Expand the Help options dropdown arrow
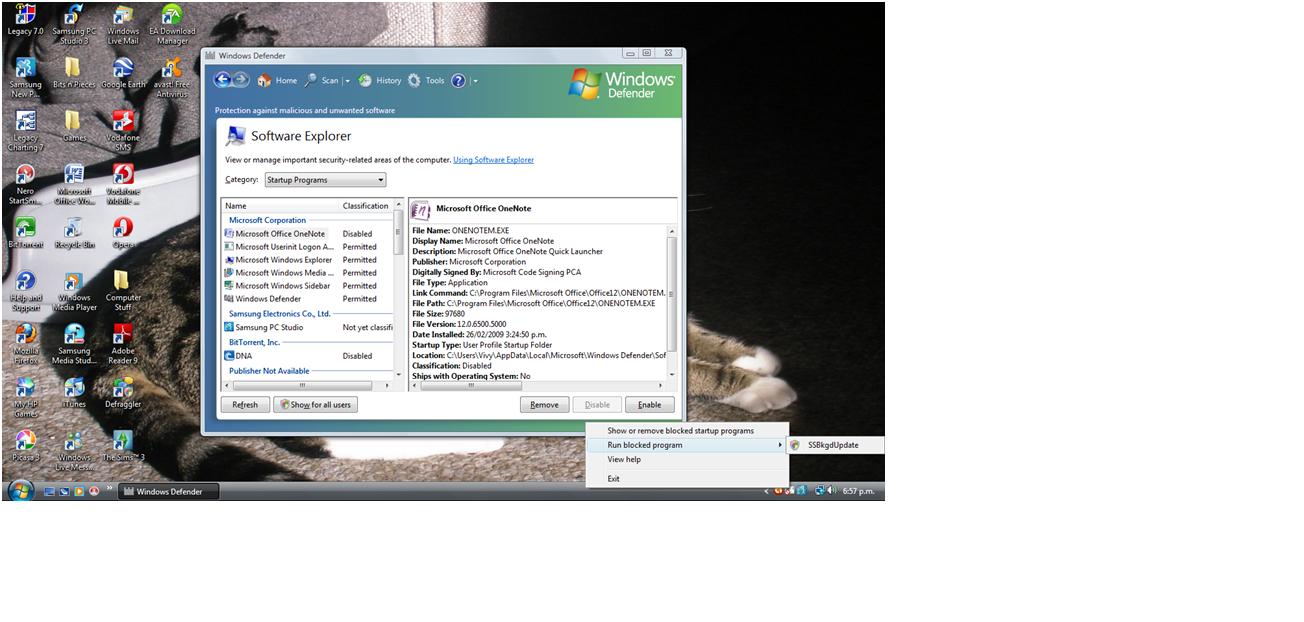This screenshot has height=622, width=1304. click(x=475, y=81)
